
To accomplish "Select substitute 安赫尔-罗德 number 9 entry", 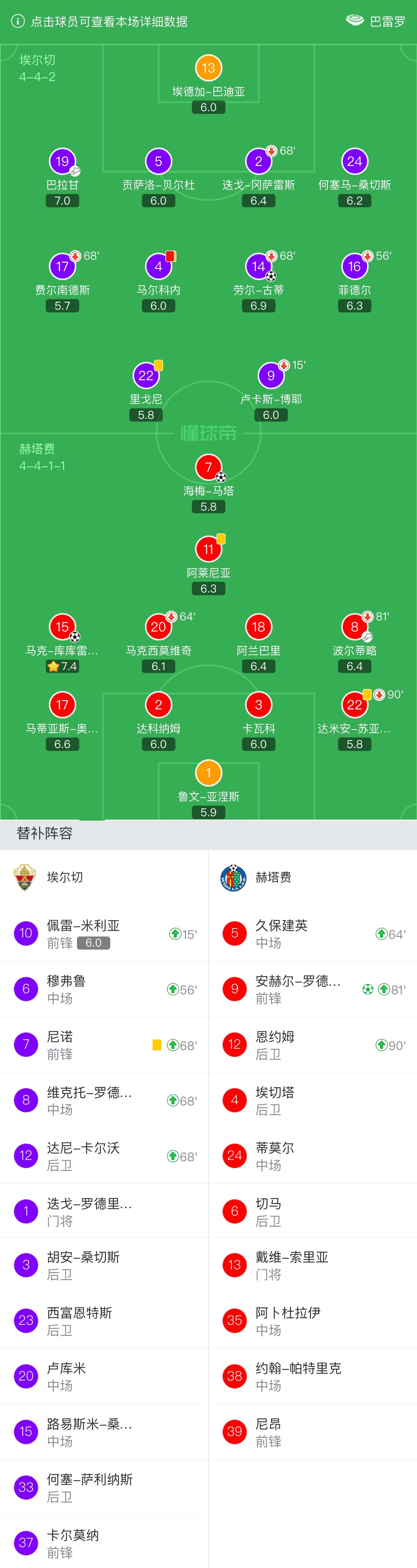I will [x=313, y=989].
